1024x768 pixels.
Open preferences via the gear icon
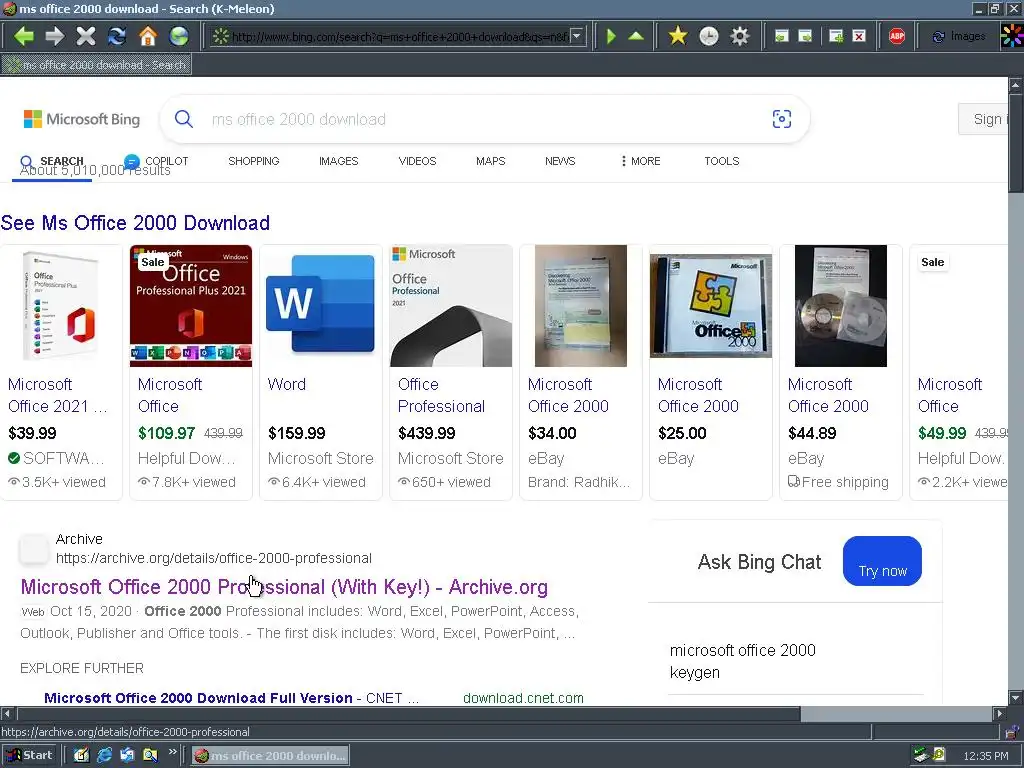[739, 36]
